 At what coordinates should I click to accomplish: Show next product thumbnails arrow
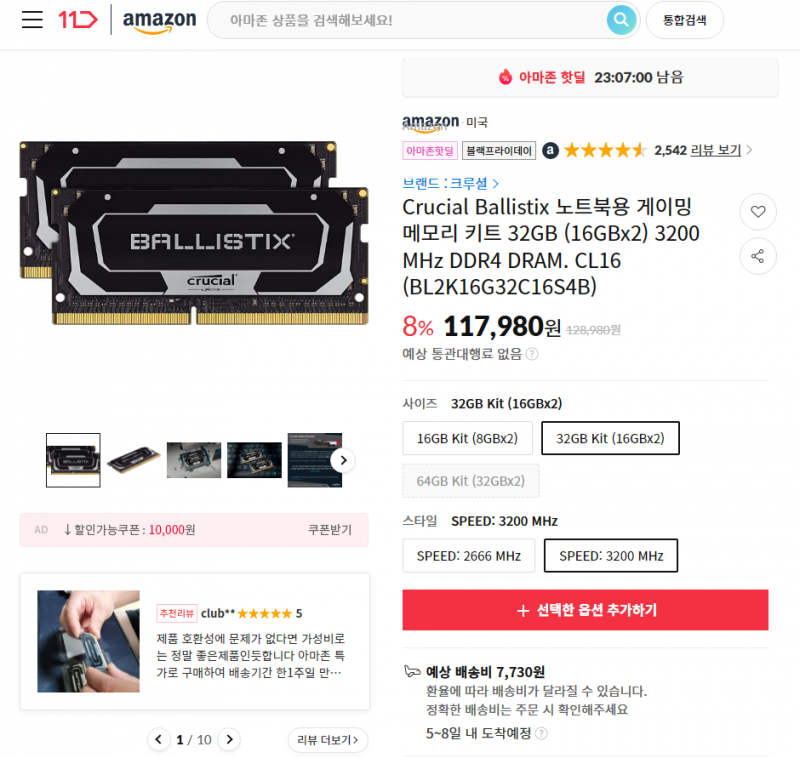click(x=343, y=460)
